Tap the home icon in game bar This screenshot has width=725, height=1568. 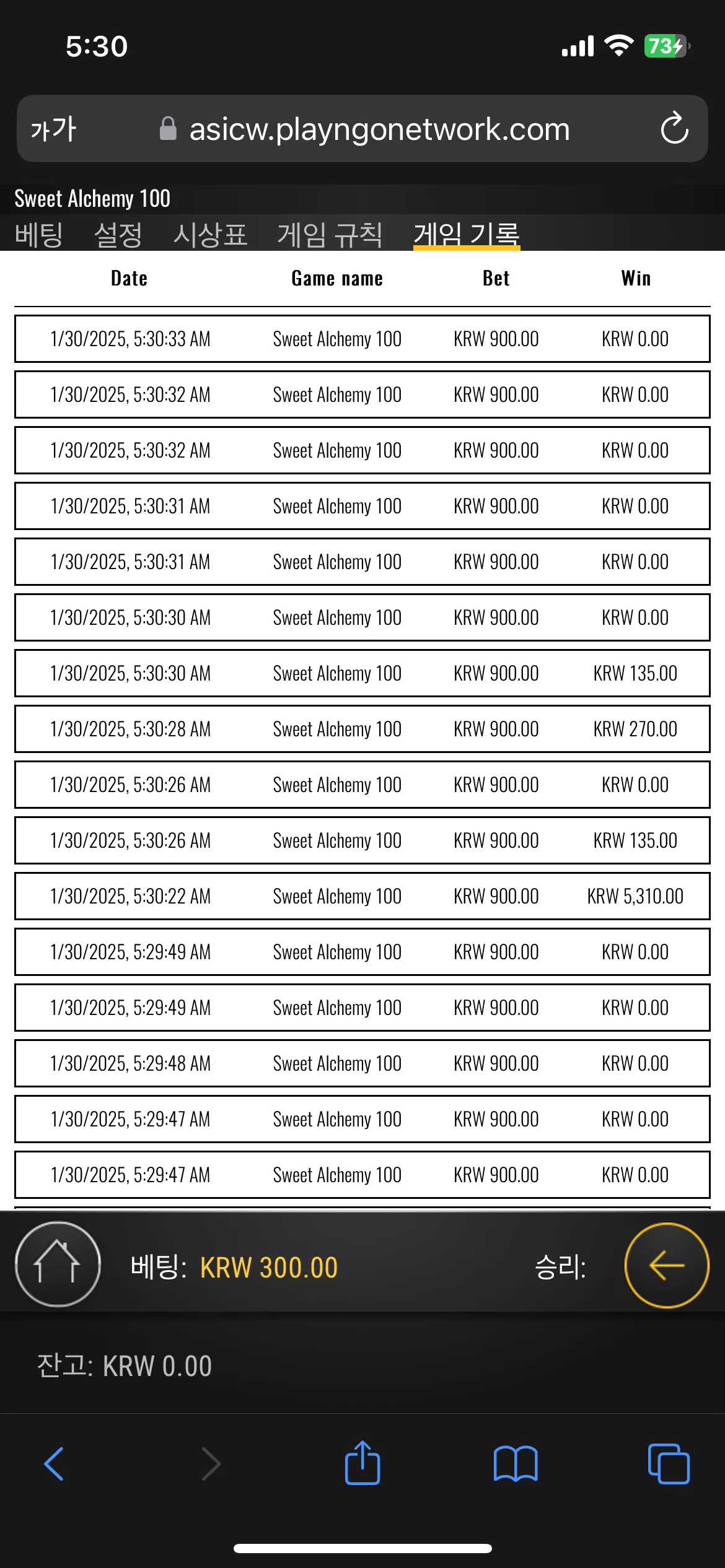58,1264
